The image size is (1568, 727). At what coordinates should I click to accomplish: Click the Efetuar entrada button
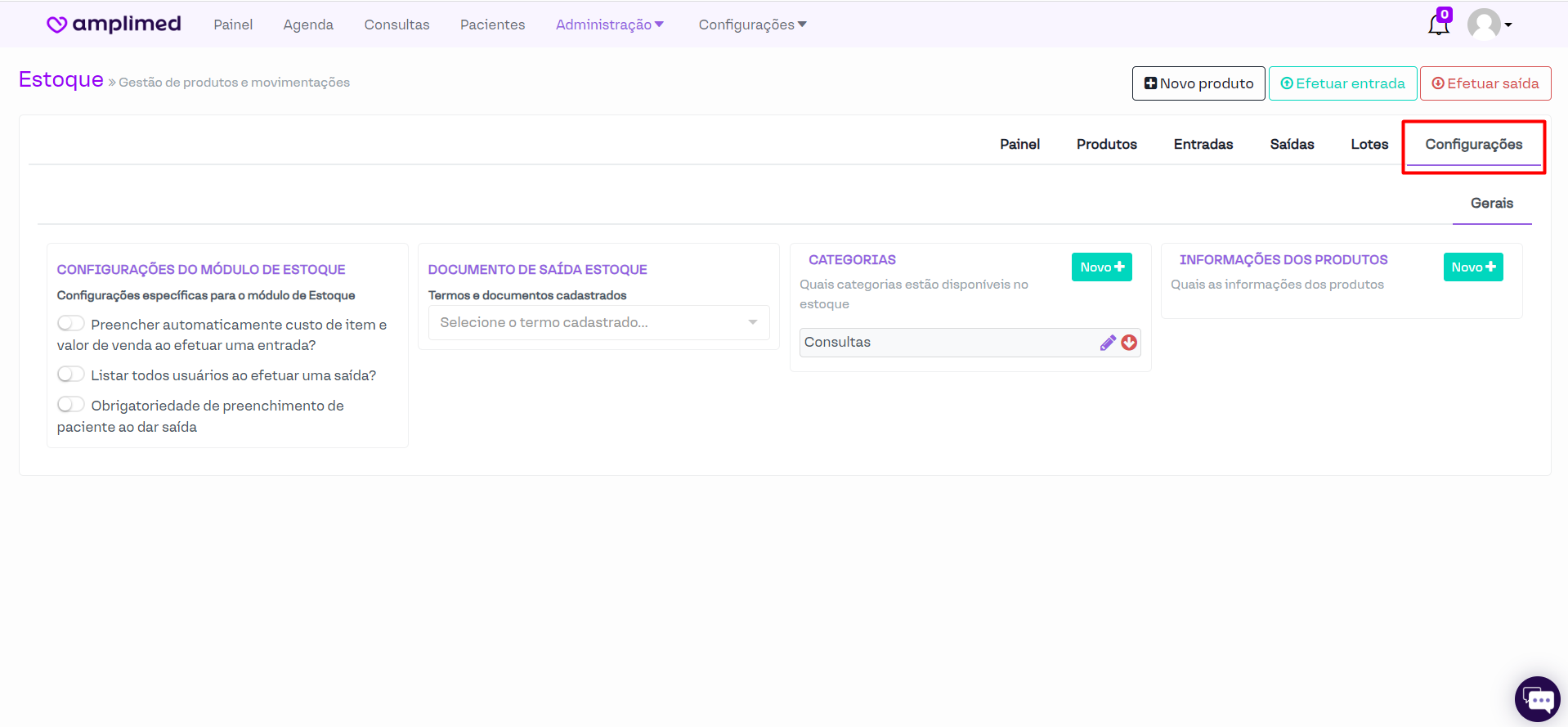(x=1342, y=83)
